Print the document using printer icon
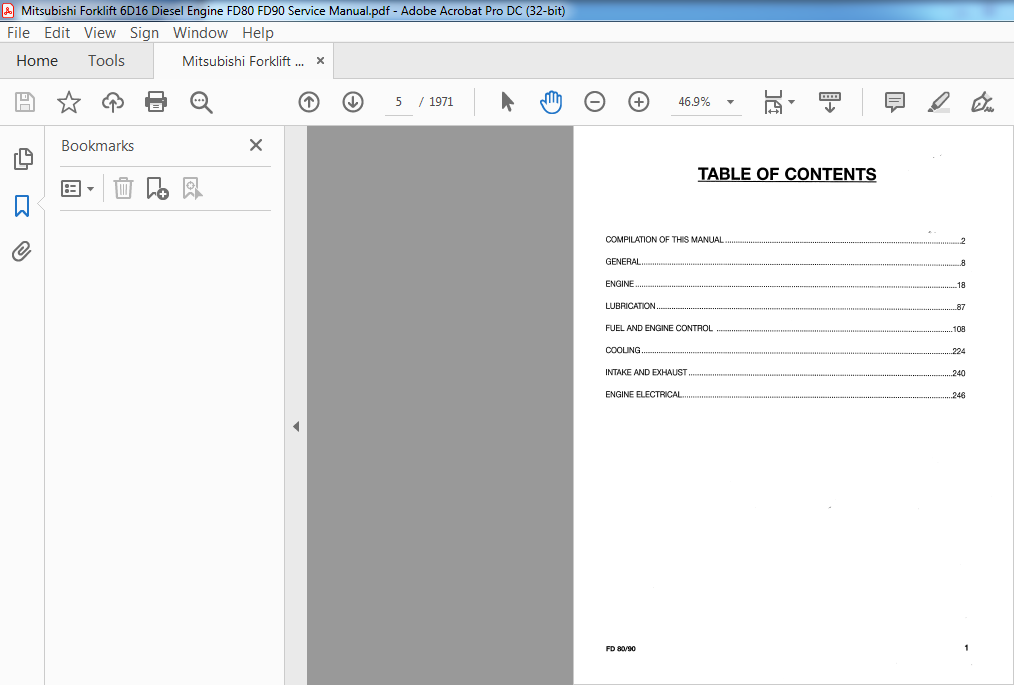 (x=156, y=102)
